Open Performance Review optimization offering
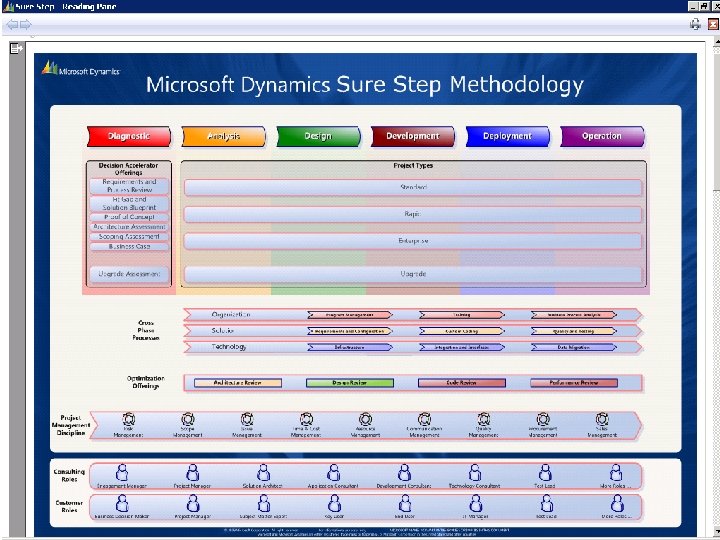The image size is (720, 540). tap(574, 383)
